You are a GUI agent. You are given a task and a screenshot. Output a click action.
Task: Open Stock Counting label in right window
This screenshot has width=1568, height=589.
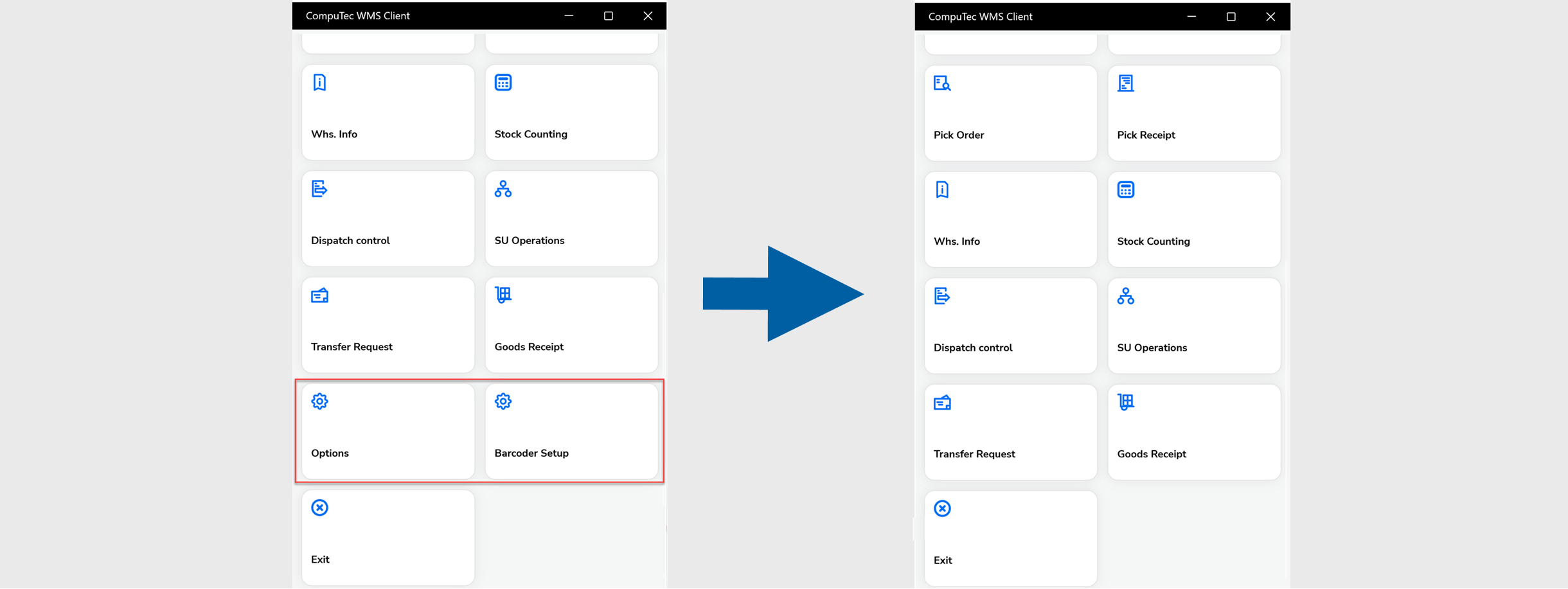click(x=1154, y=242)
